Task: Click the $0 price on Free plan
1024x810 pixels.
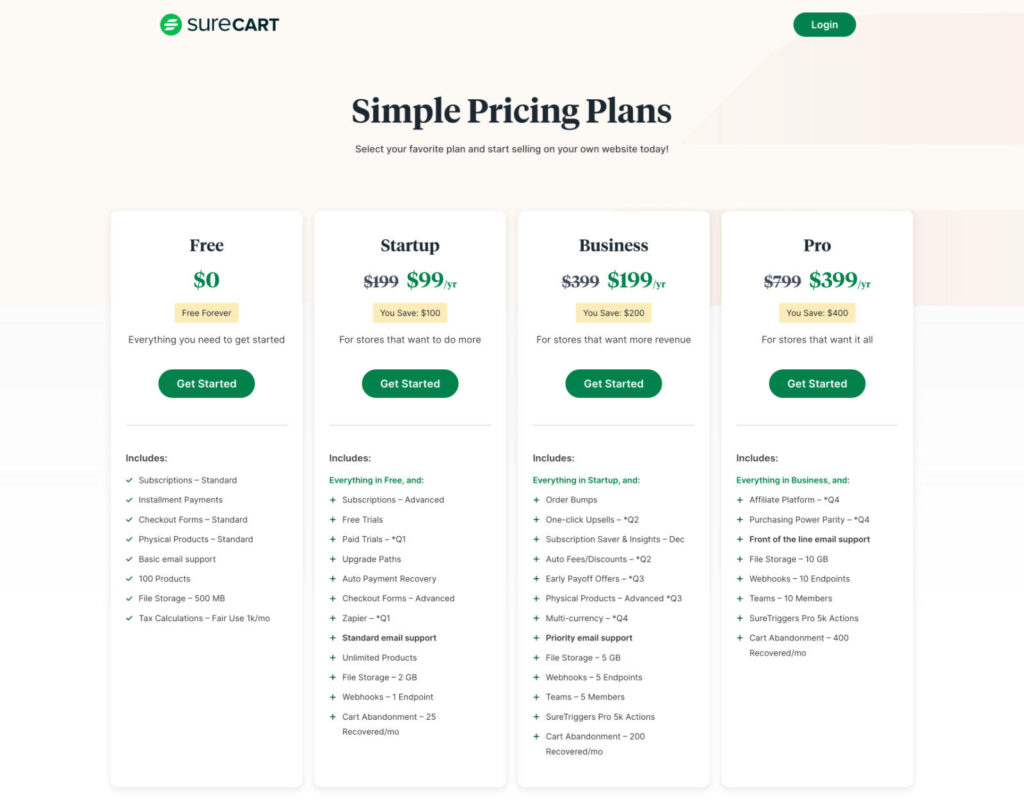Action: (206, 279)
